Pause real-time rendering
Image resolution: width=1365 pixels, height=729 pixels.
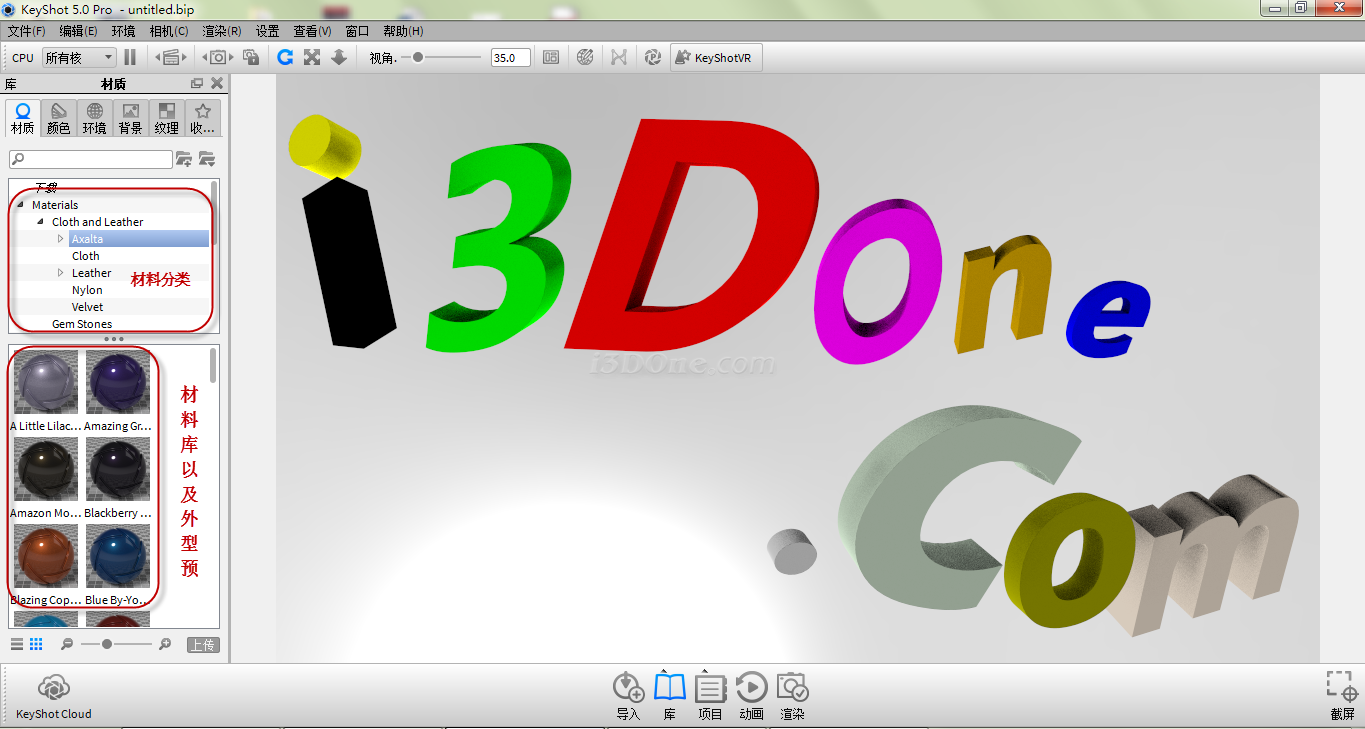click(x=130, y=58)
